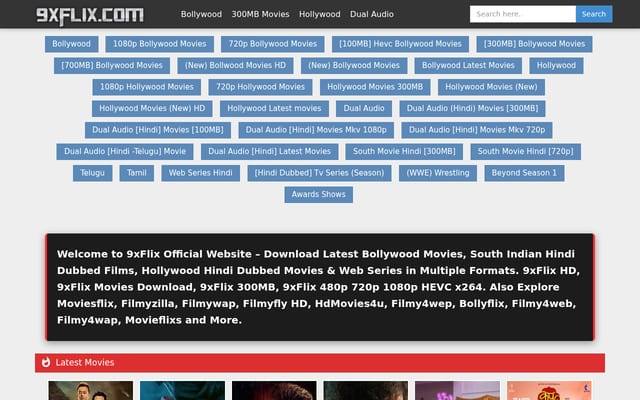Open Hollywood Latest movies category
Viewport: 640px width, 400px height.
click(274, 109)
